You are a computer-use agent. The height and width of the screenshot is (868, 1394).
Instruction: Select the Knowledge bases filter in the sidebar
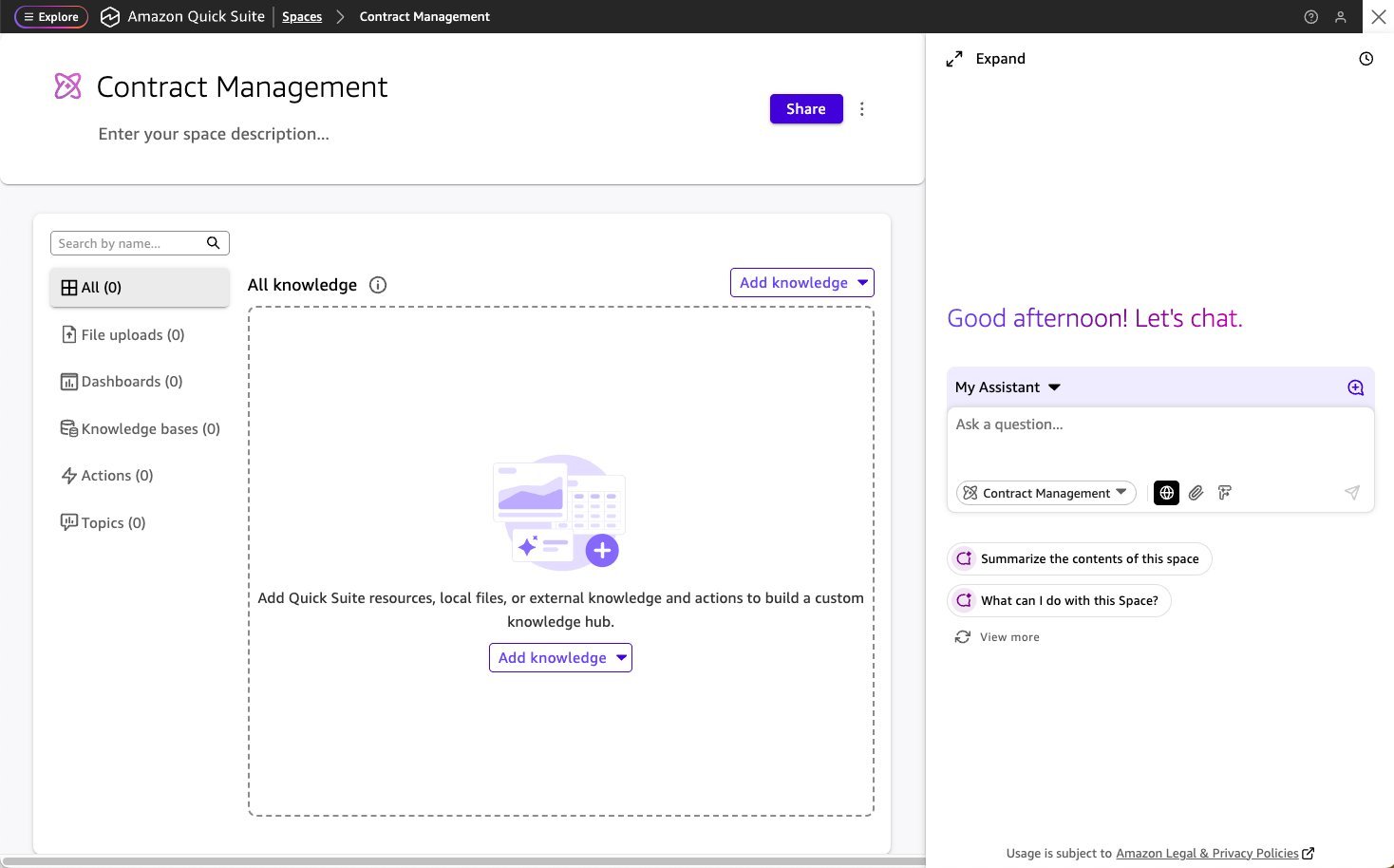139,428
